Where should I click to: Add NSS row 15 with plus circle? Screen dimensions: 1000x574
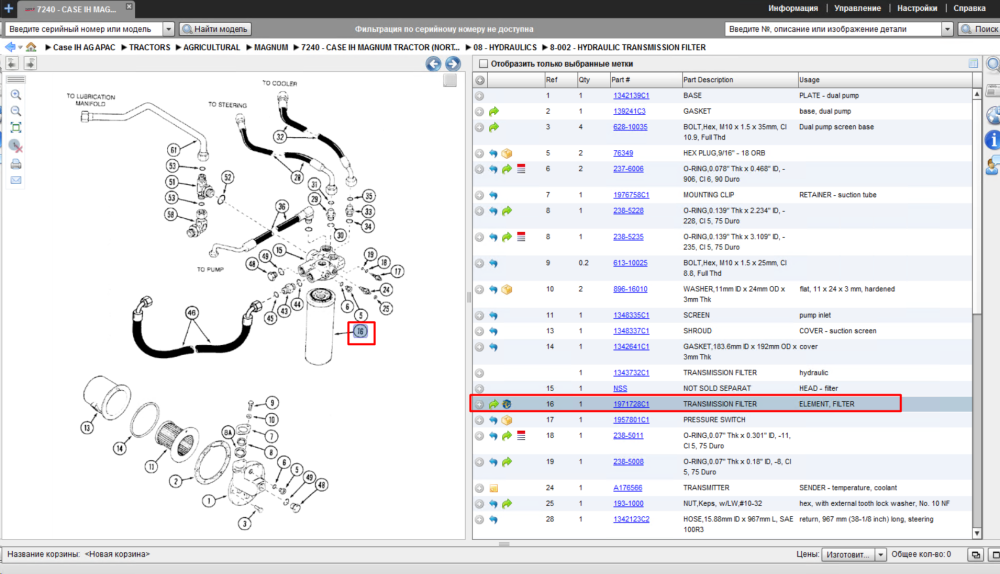480,389
